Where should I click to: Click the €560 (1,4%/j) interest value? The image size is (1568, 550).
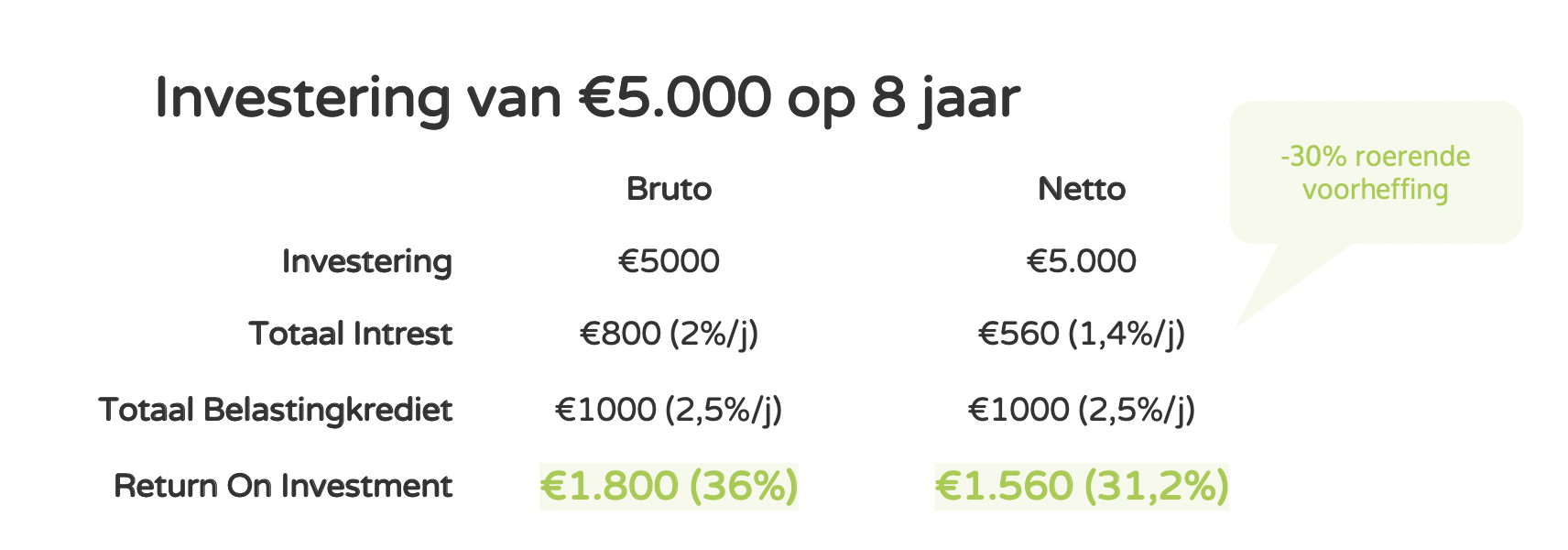pyautogui.click(x=1082, y=334)
